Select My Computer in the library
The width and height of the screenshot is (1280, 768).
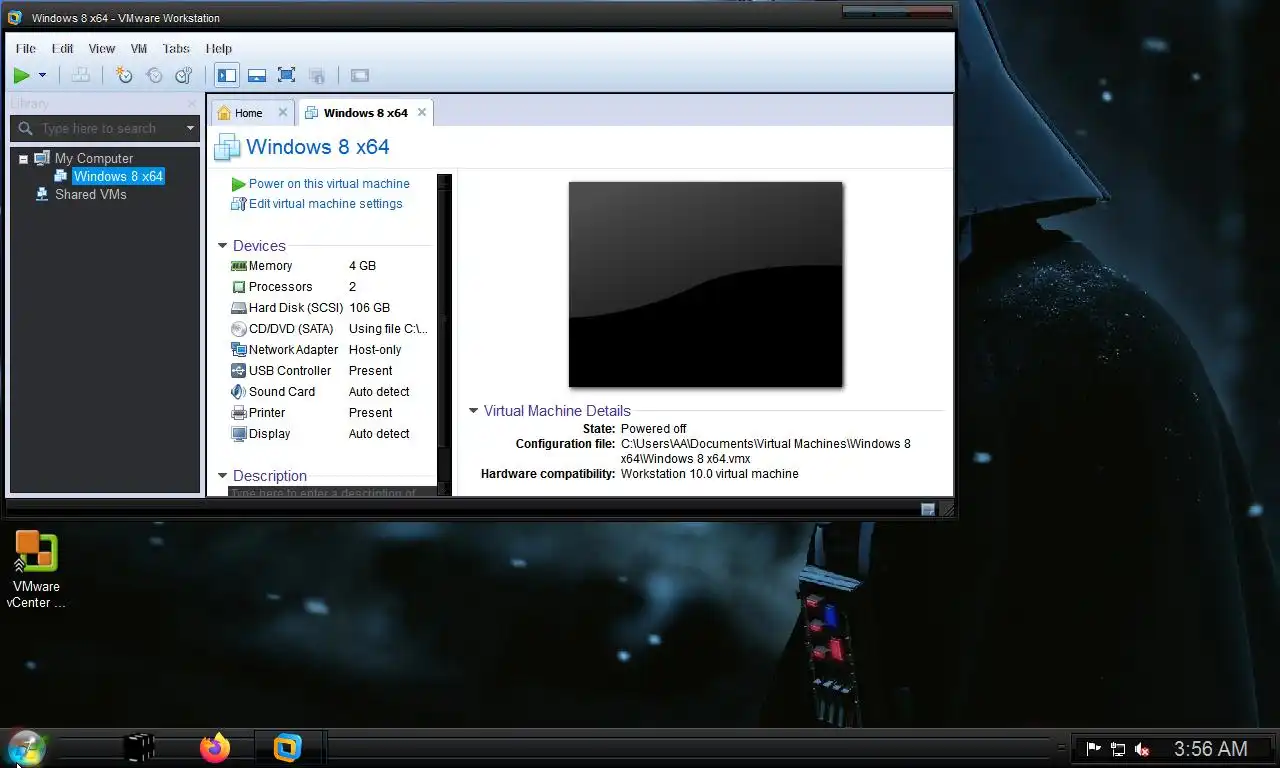(x=93, y=158)
